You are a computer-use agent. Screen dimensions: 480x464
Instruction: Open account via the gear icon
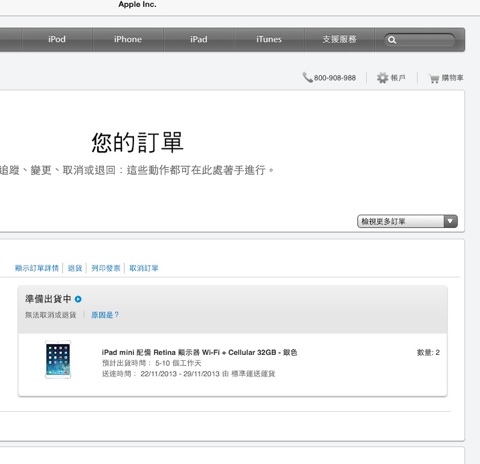point(382,78)
